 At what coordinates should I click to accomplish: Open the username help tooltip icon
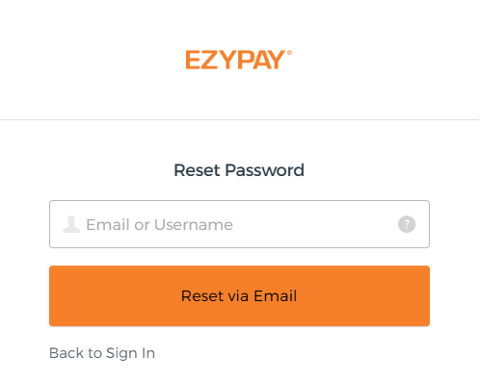pos(406,224)
